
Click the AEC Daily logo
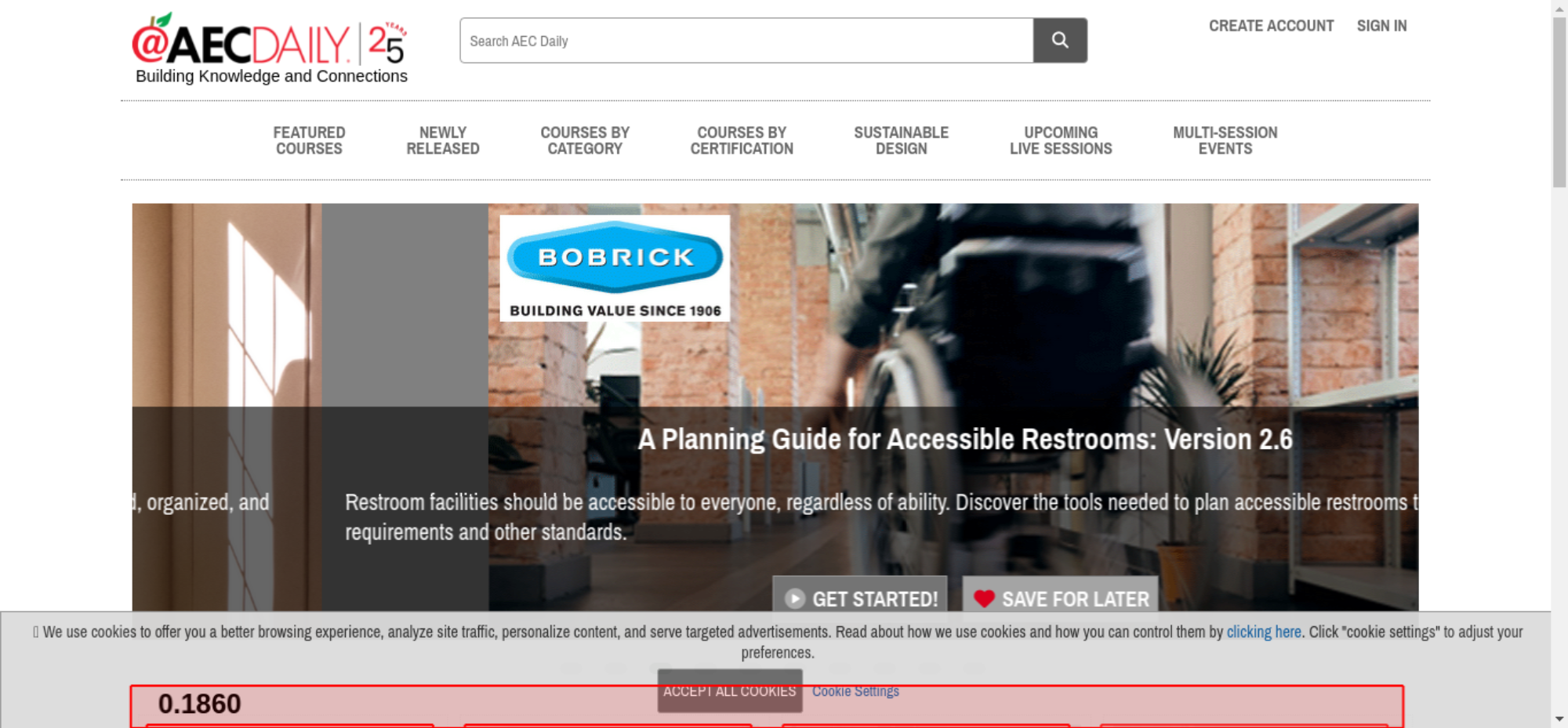point(269,47)
